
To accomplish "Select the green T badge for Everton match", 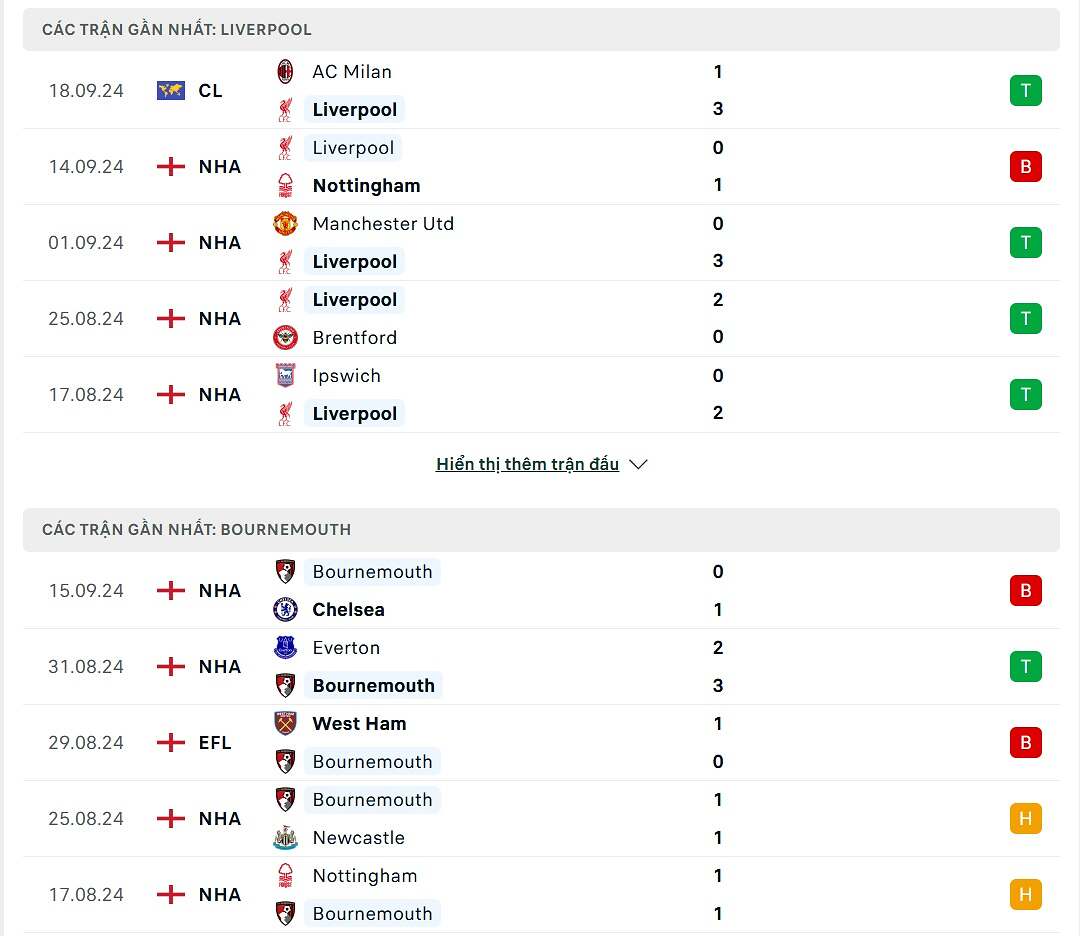I will pos(1025,667).
